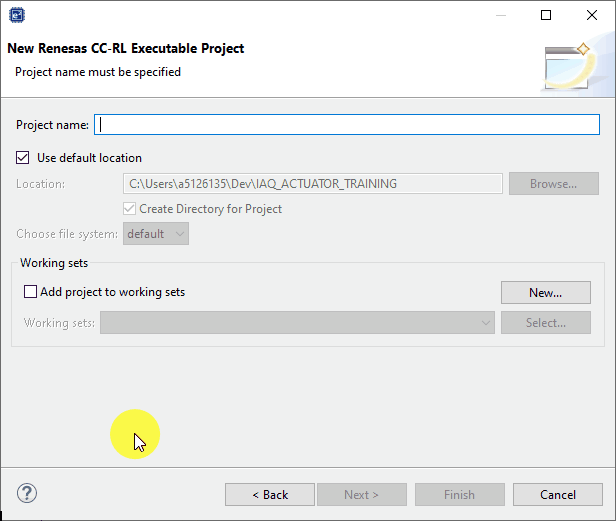Click the Location path field
This screenshot has height=521, width=616.
[x=312, y=184]
